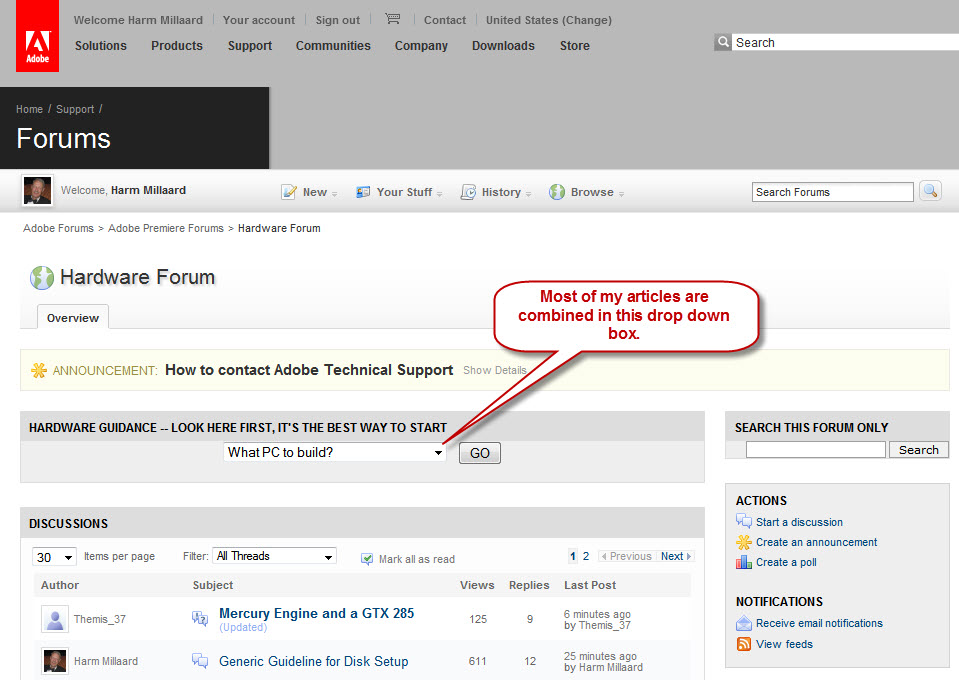Go to Home breadcrumb

pos(29,109)
